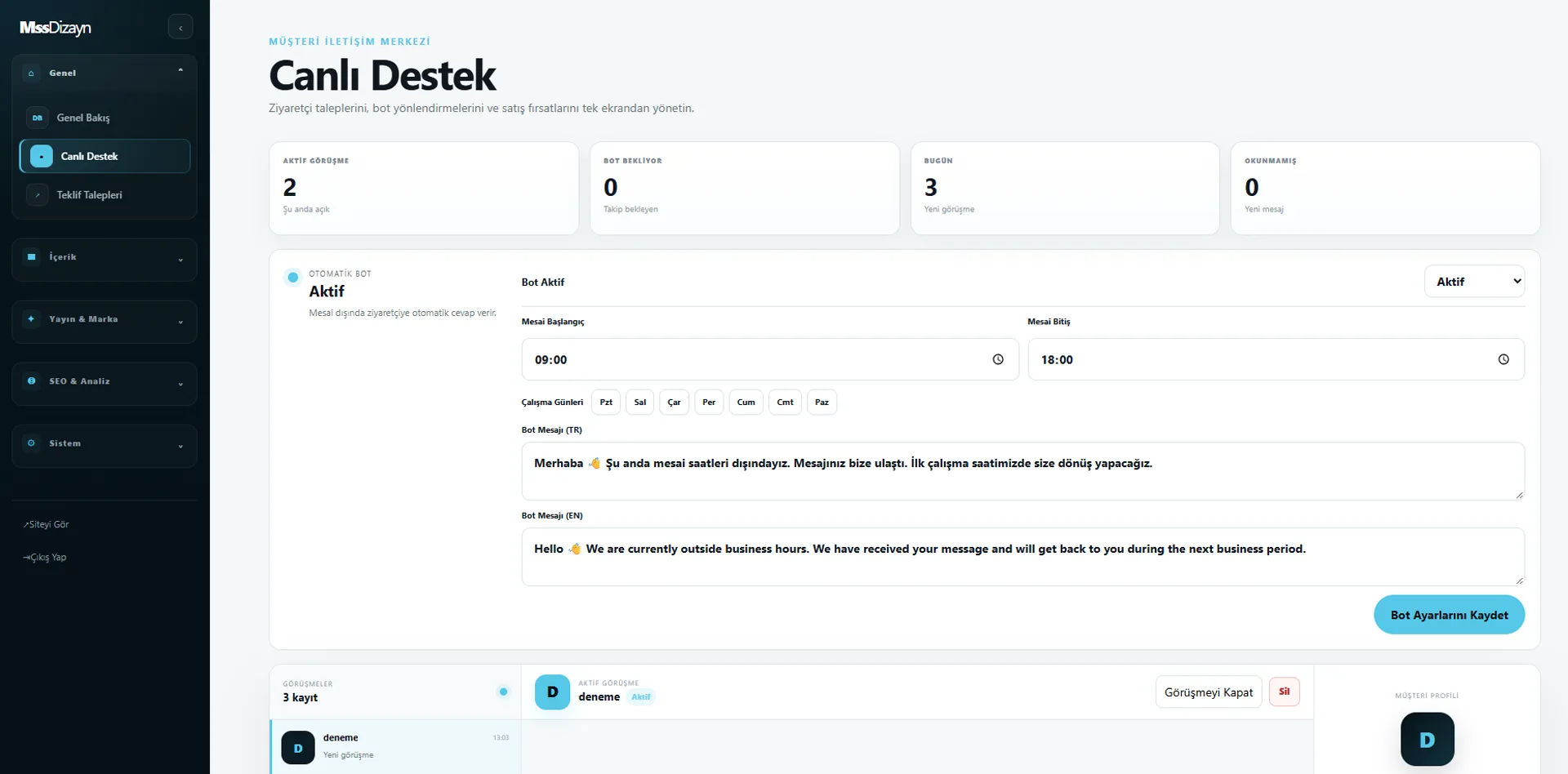
Task: Click the deneme avatar in chat header
Action: coord(552,692)
